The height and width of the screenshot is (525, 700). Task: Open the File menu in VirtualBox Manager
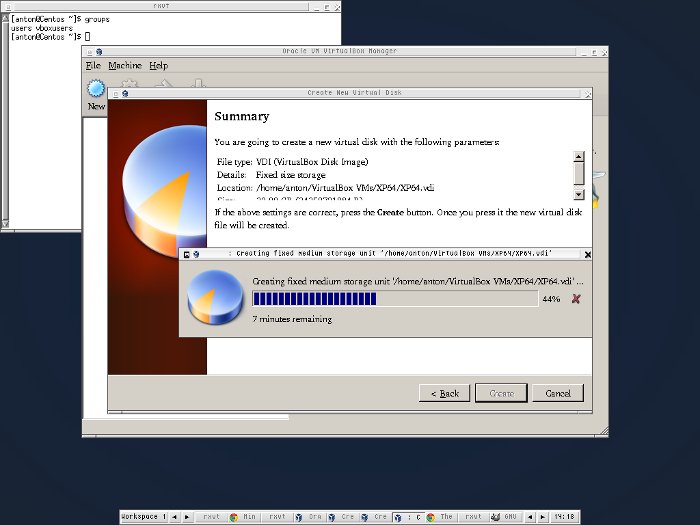click(x=93, y=66)
